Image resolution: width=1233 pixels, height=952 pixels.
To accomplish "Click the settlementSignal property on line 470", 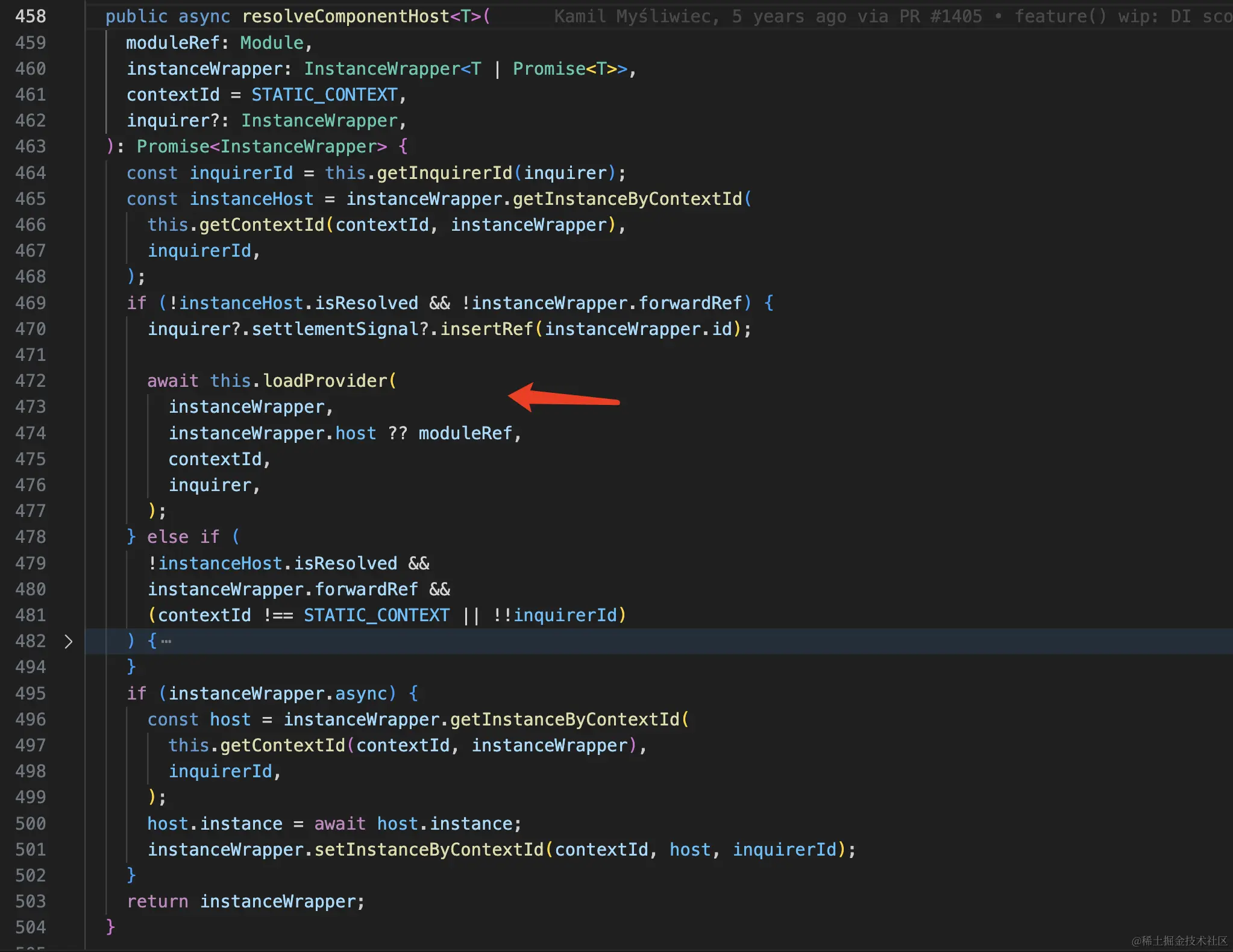I will (334, 329).
